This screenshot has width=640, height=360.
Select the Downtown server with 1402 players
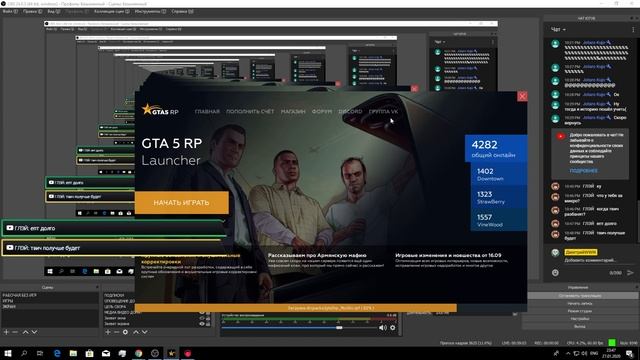[x=499, y=174]
